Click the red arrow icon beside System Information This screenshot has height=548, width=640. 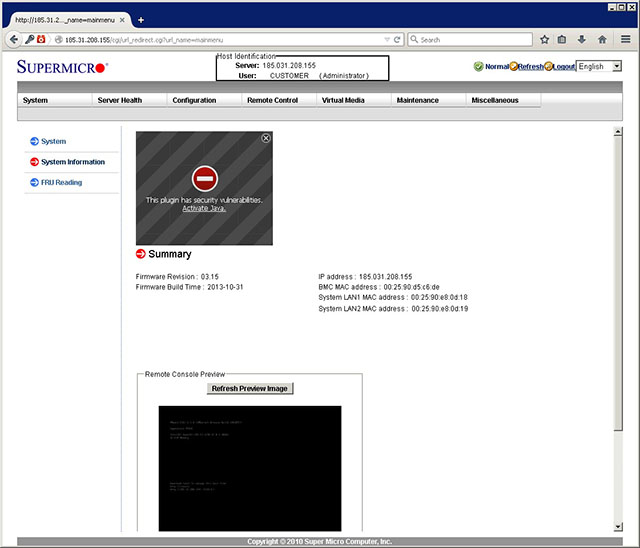pyautogui.click(x=34, y=162)
